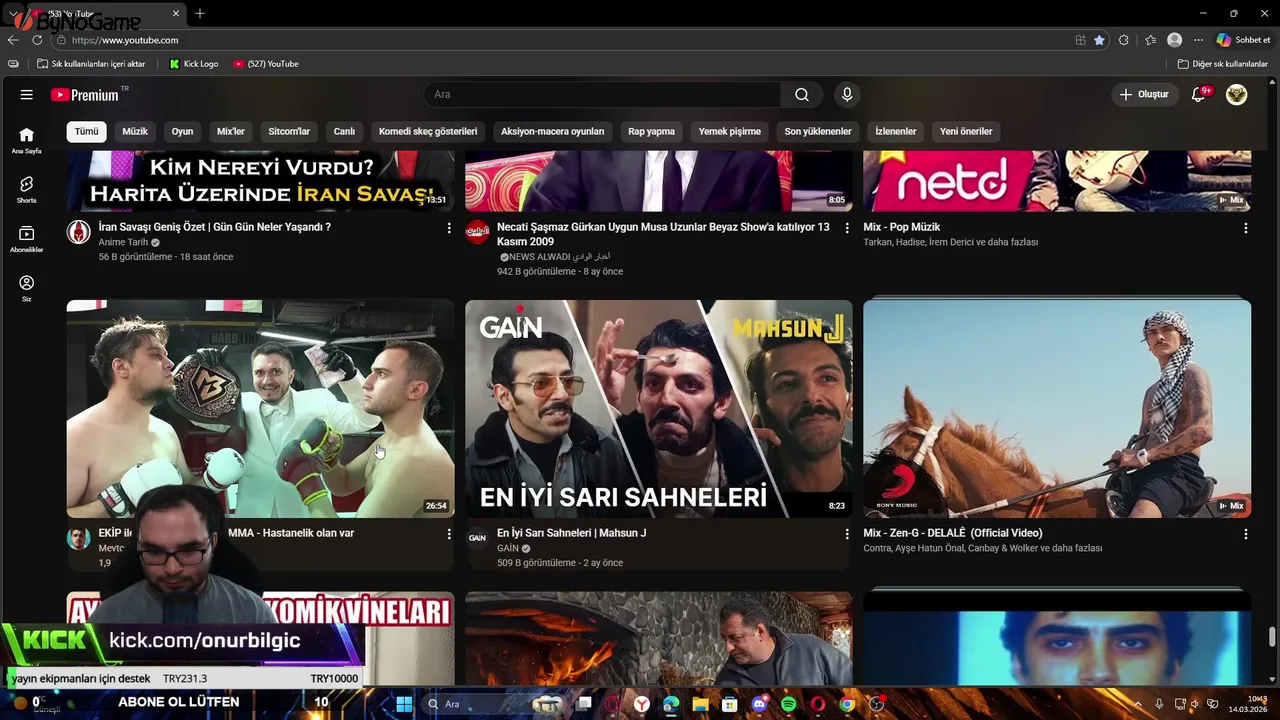Go back in the browser
Viewport: 1280px width, 720px height.
tap(12, 40)
